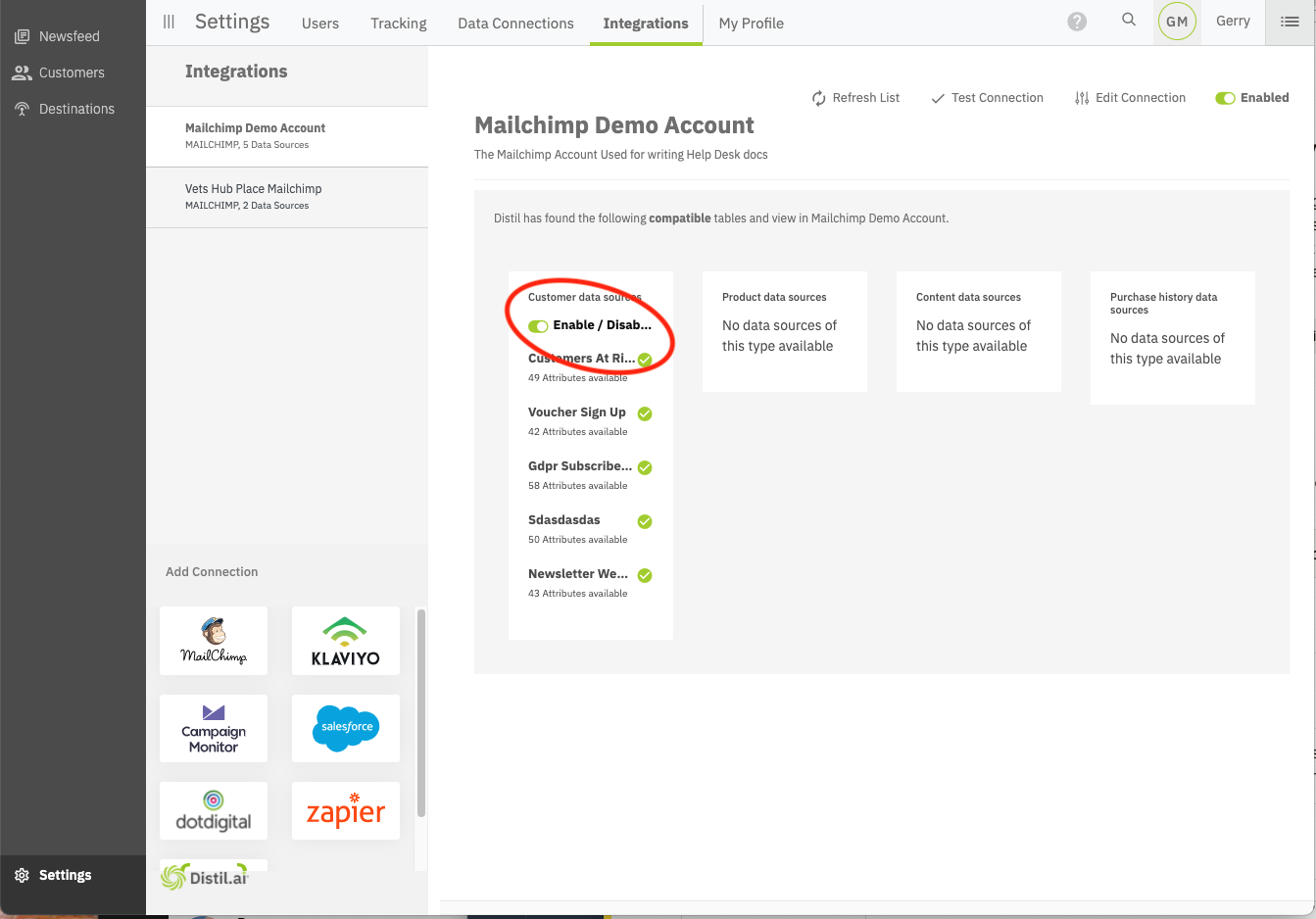
Task: Add a Klaviyo connection
Action: [x=346, y=641]
